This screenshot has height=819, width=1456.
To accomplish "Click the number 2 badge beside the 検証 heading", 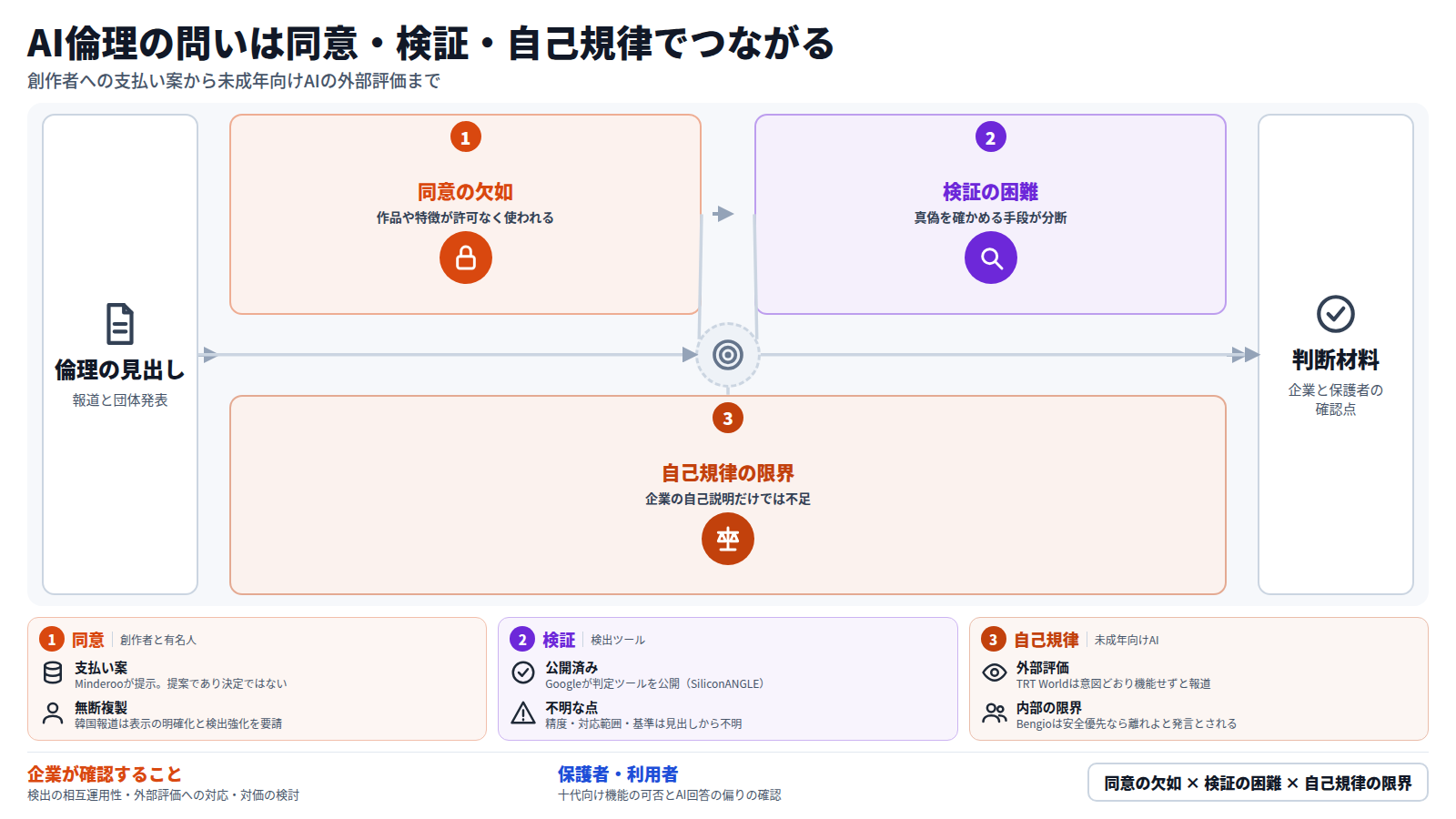I will (522, 640).
